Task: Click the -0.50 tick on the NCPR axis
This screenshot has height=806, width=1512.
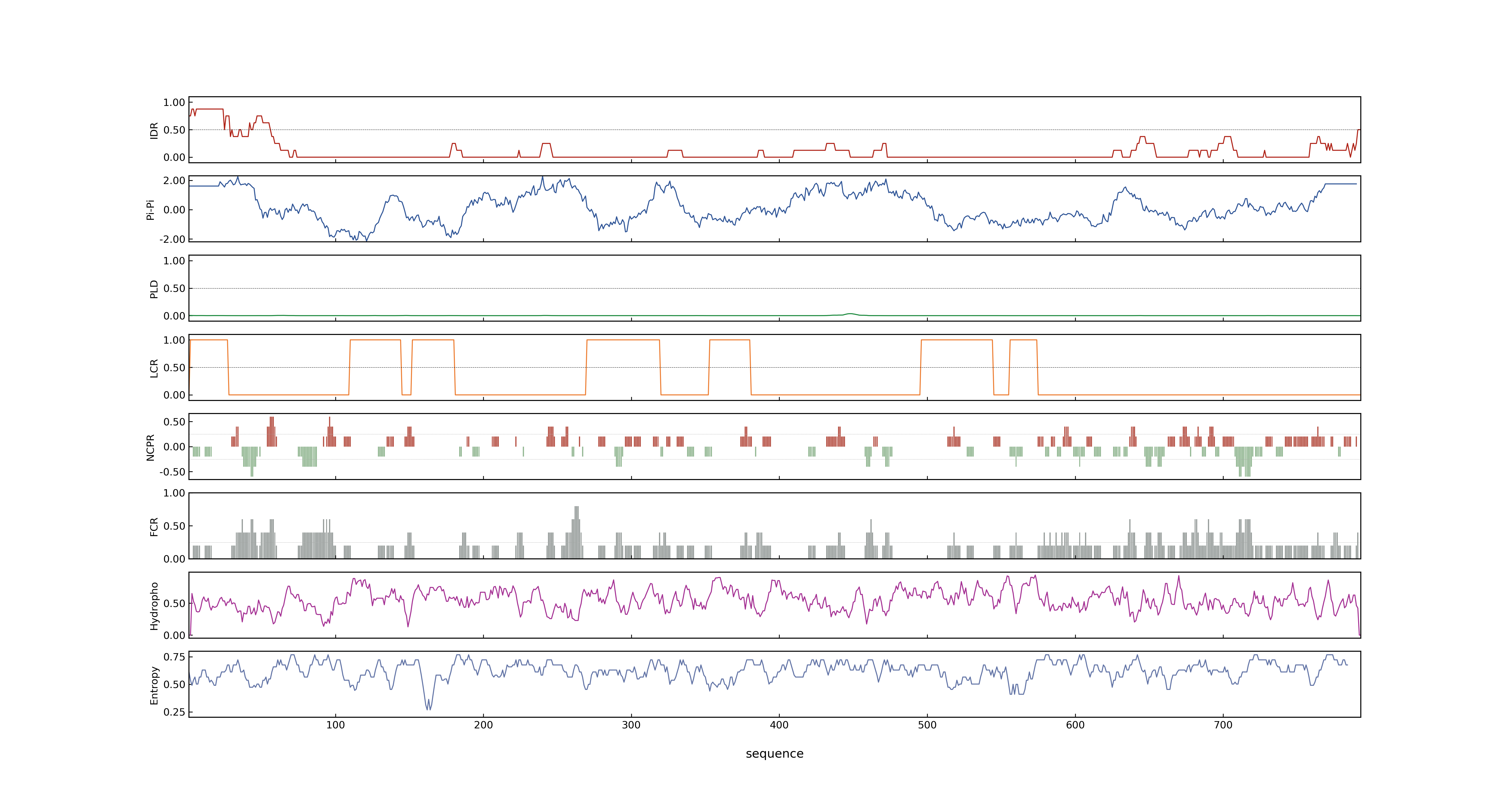Action: tap(172, 472)
